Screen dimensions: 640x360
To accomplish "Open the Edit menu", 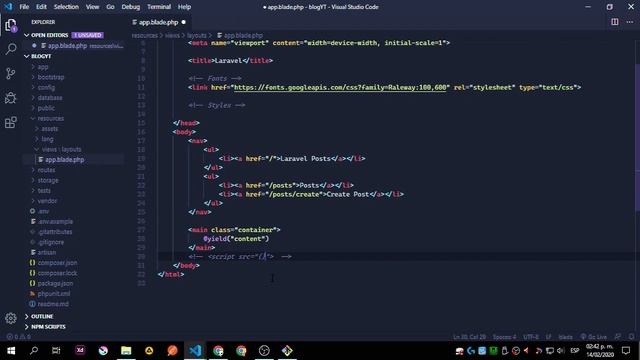I will click(x=41, y=7).
